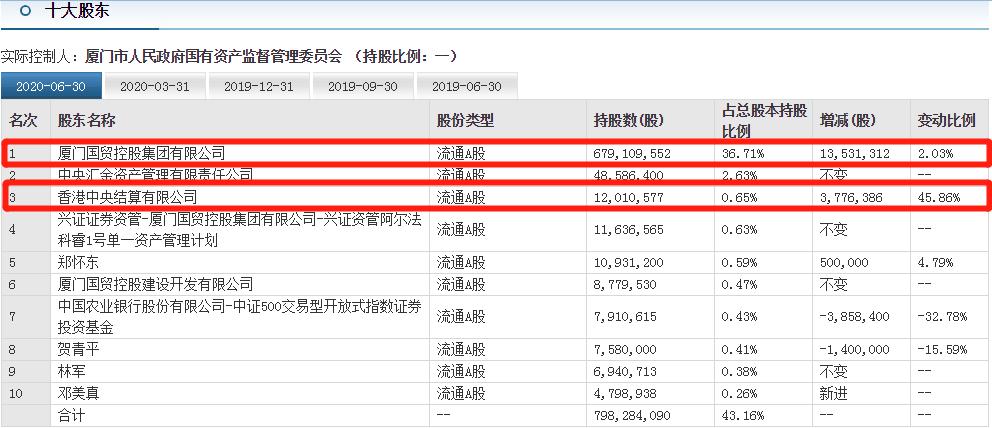Click holdings value 7,910,615
This screenshot has height=428, width=992.
[x=625, y=317]
